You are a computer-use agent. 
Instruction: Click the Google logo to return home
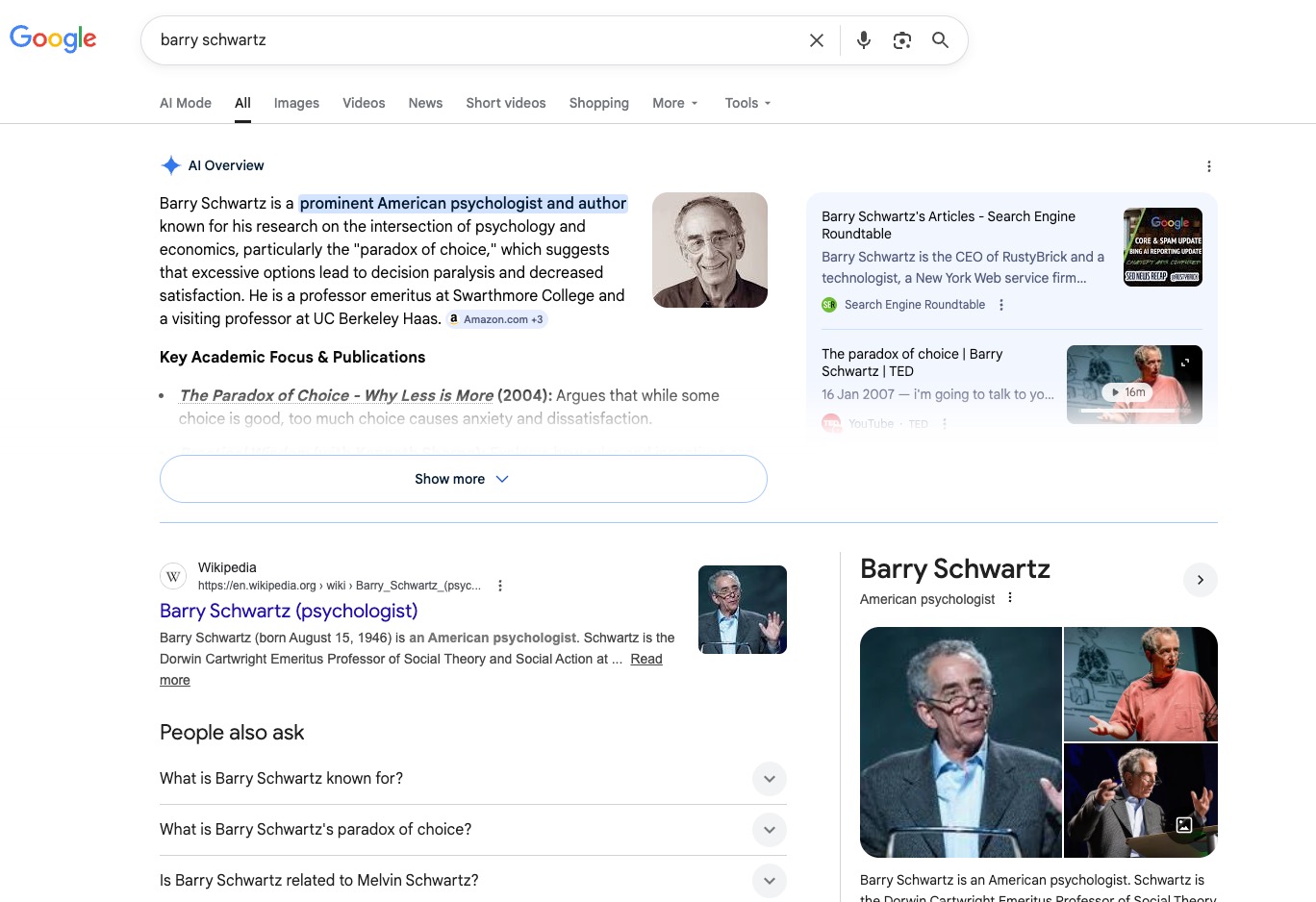tap(53, 39)
